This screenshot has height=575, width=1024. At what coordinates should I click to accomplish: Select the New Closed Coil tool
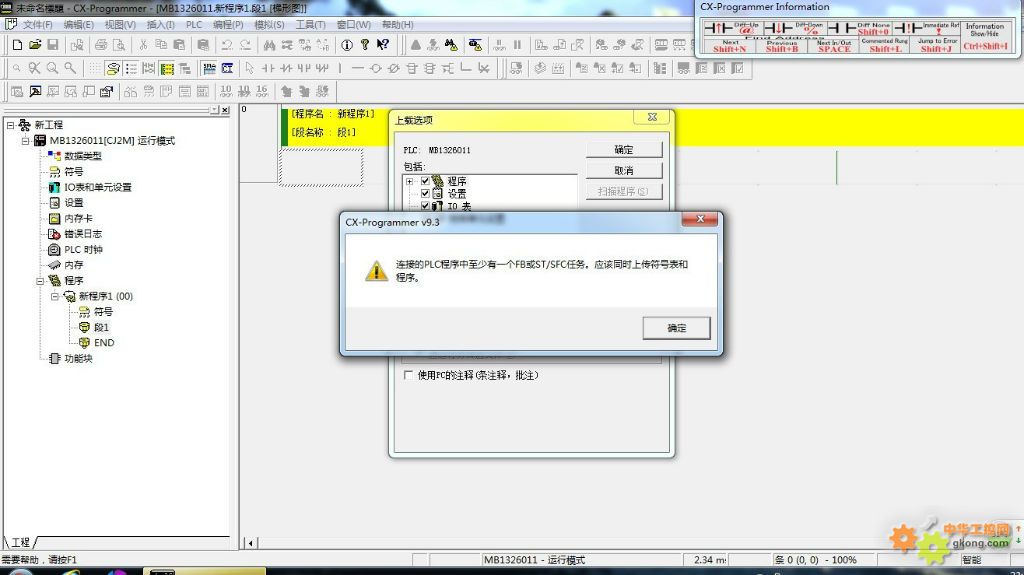[393, 68]
